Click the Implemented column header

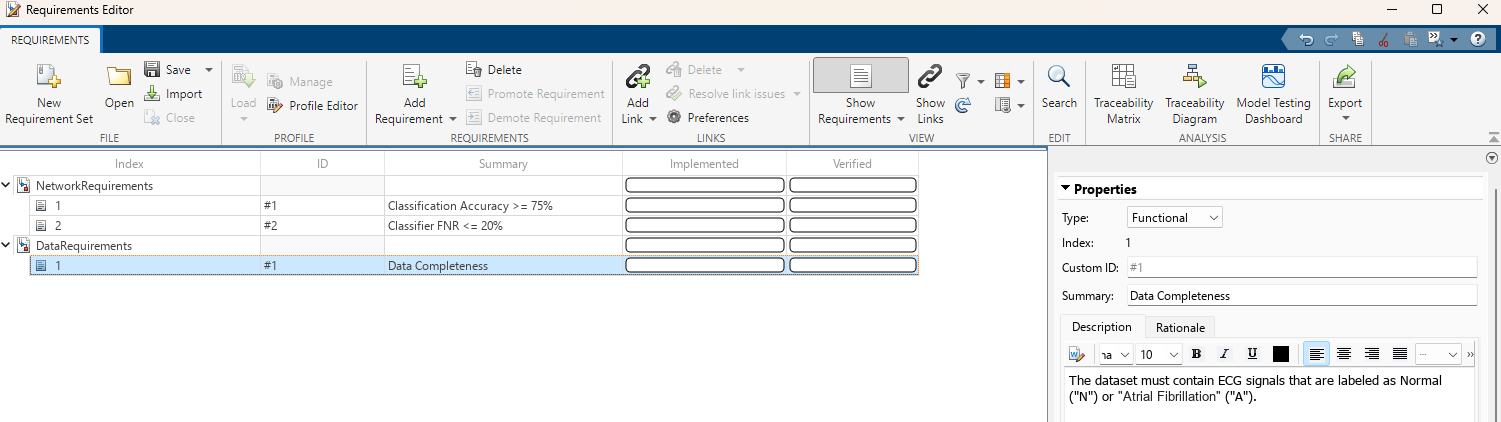[704, 164]
